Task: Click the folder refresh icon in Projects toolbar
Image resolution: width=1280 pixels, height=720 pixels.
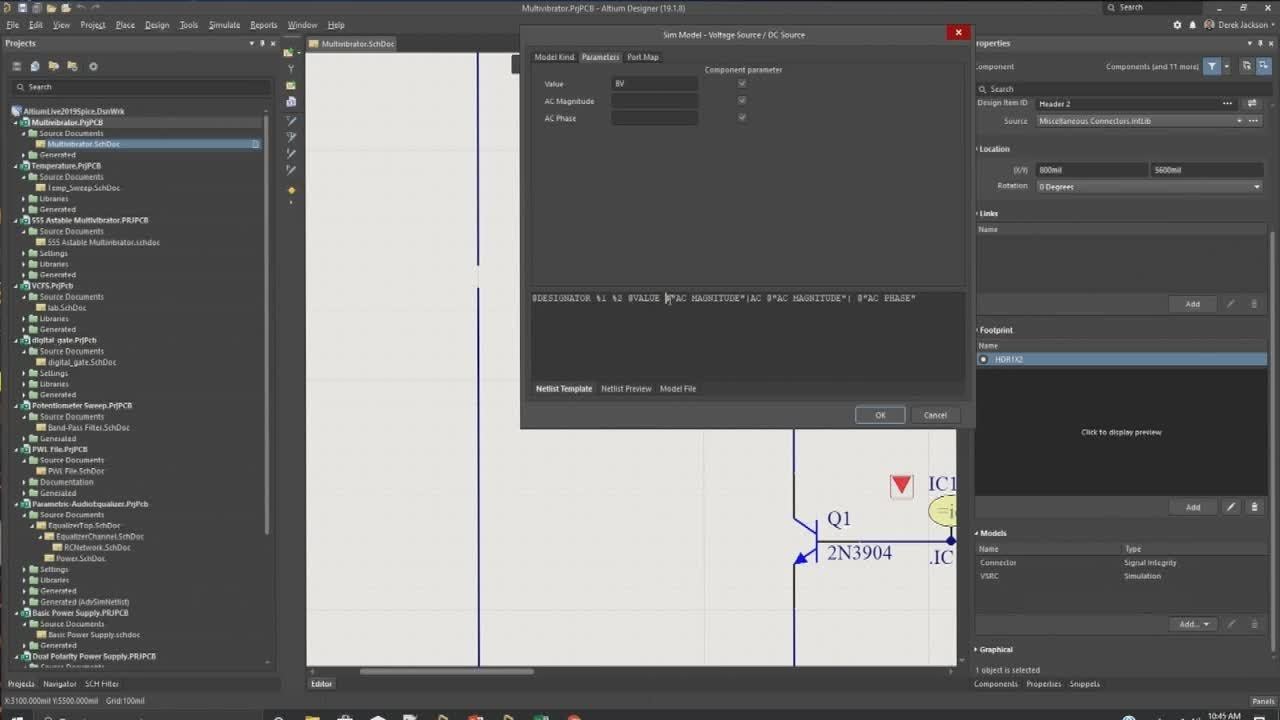Action: (x=73, y=66)
